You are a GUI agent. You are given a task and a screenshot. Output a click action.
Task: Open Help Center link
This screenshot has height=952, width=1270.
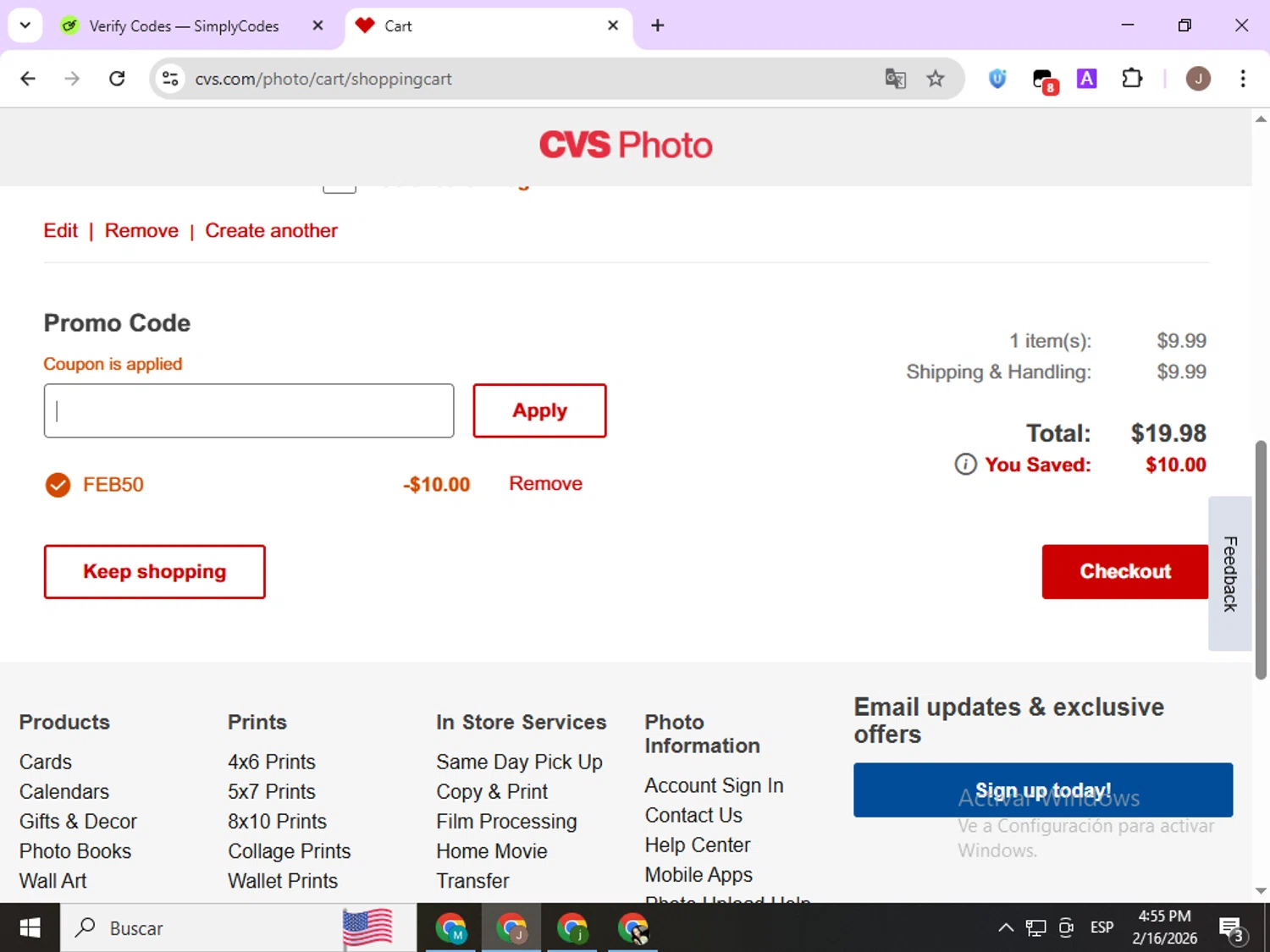[698, 845]
